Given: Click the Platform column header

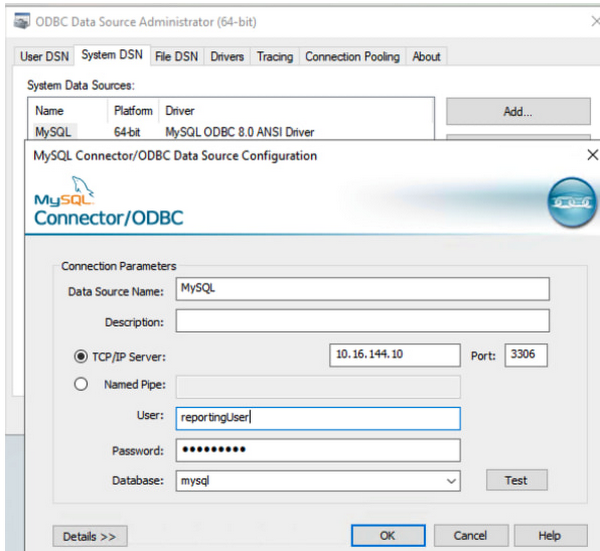Looking at the screenshot, I should click(133, 111).
